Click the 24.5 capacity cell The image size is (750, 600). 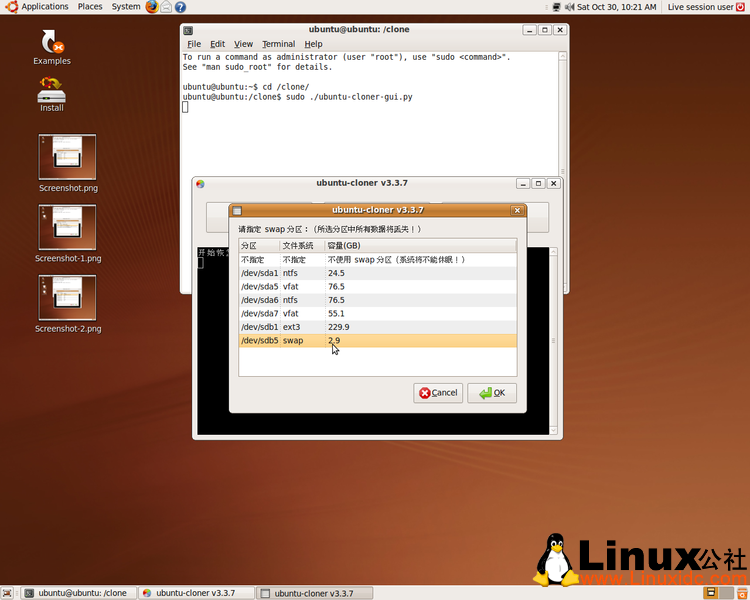336,273
